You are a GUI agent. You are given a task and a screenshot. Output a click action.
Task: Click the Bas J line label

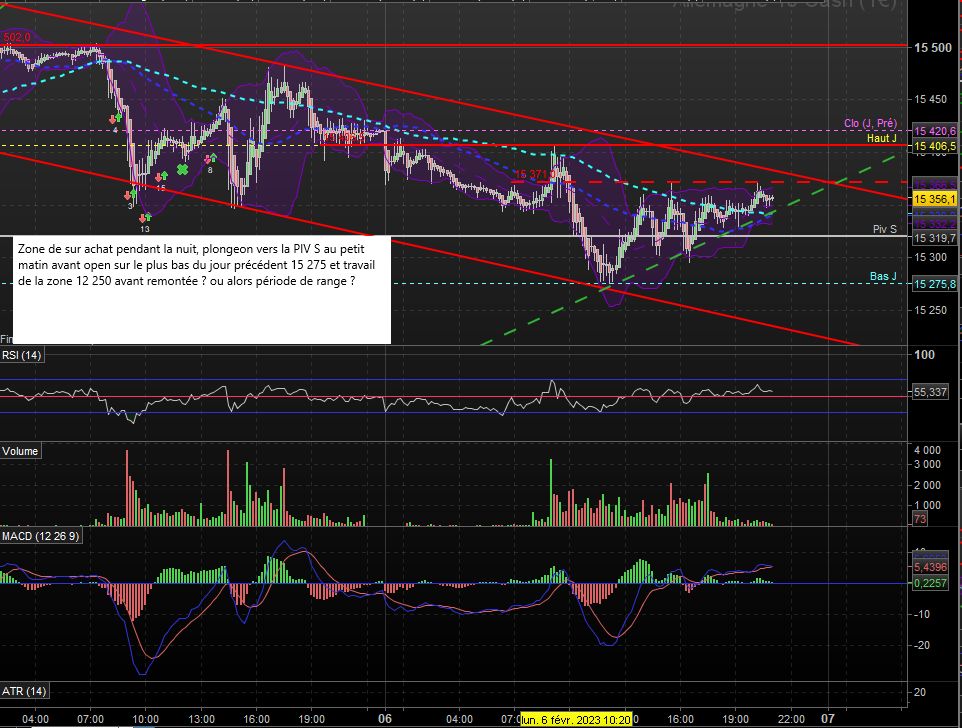883,277
